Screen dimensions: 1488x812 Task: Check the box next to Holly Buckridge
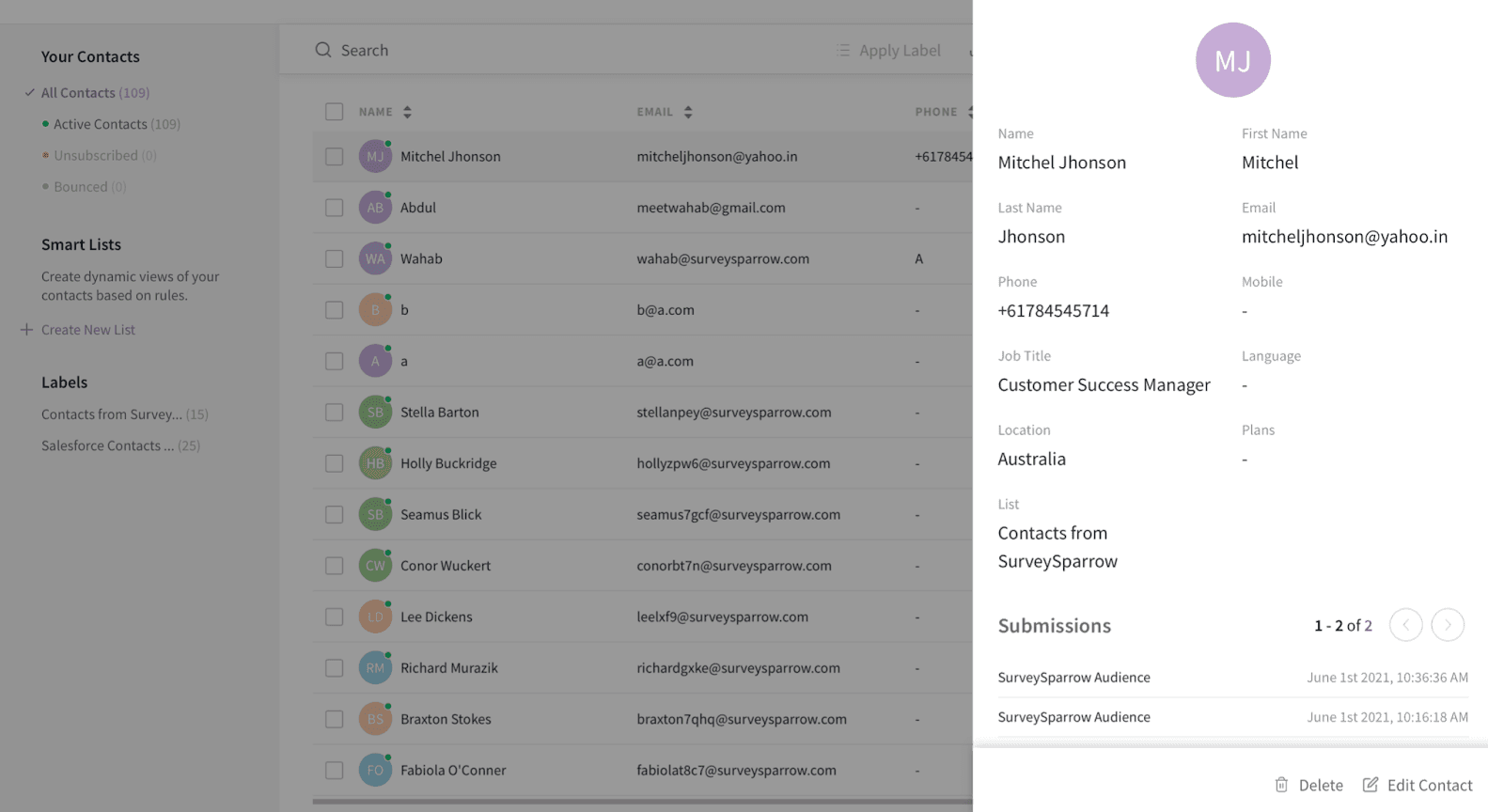tap(335, 463)
